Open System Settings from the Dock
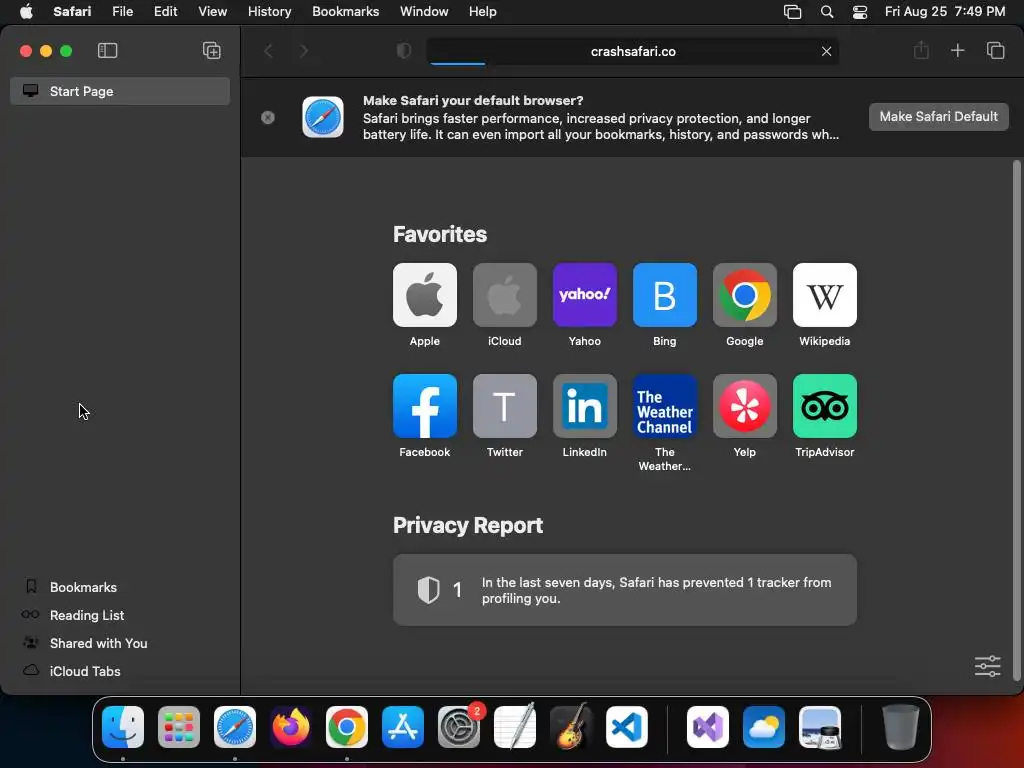This screenshot has width=1024, height=768. pyautogui.click(x=459, y=727)
